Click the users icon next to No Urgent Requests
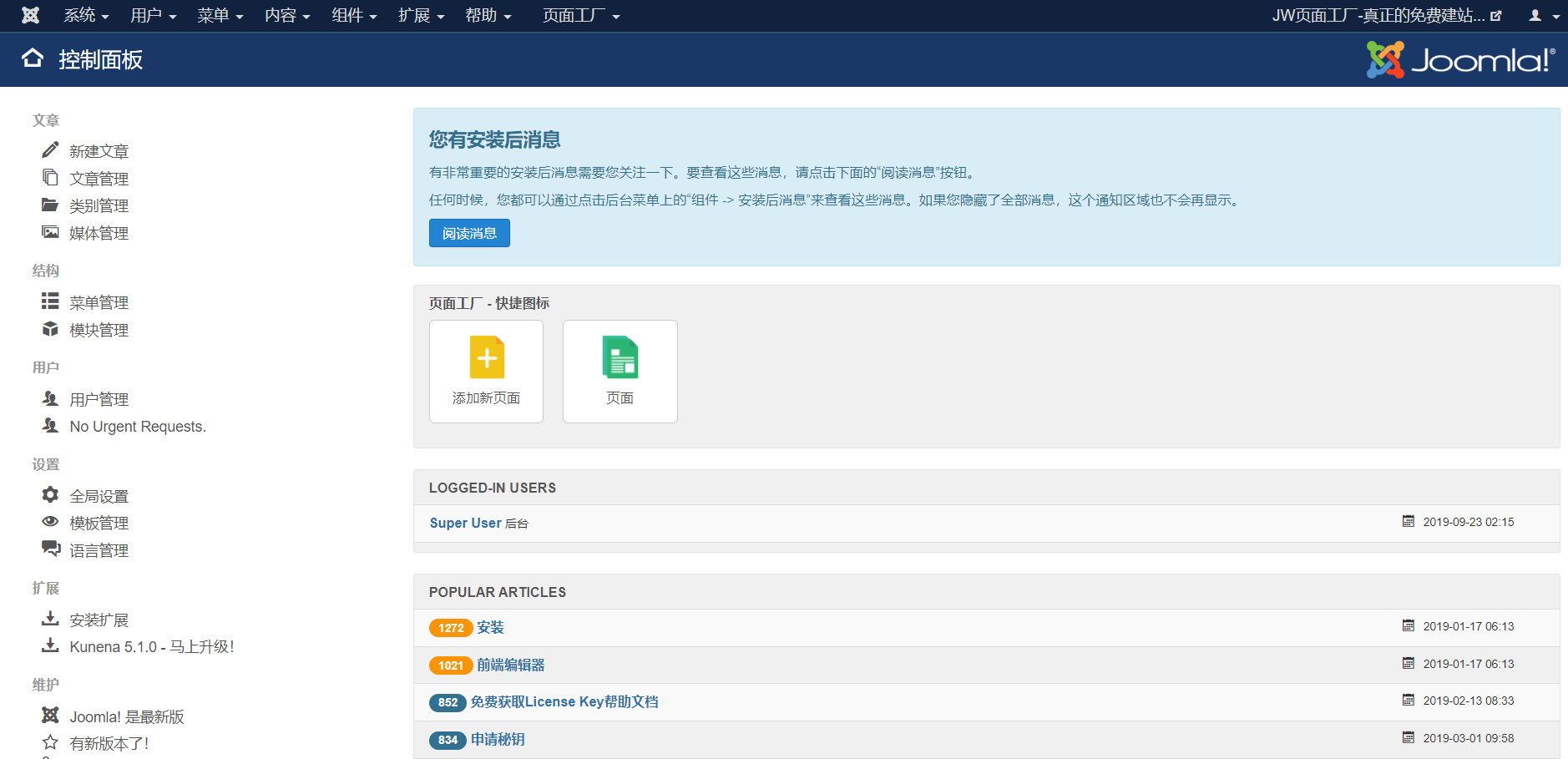Image resolution: width=1568 pixels, height=759 pixels. click(x=50, y=426)
